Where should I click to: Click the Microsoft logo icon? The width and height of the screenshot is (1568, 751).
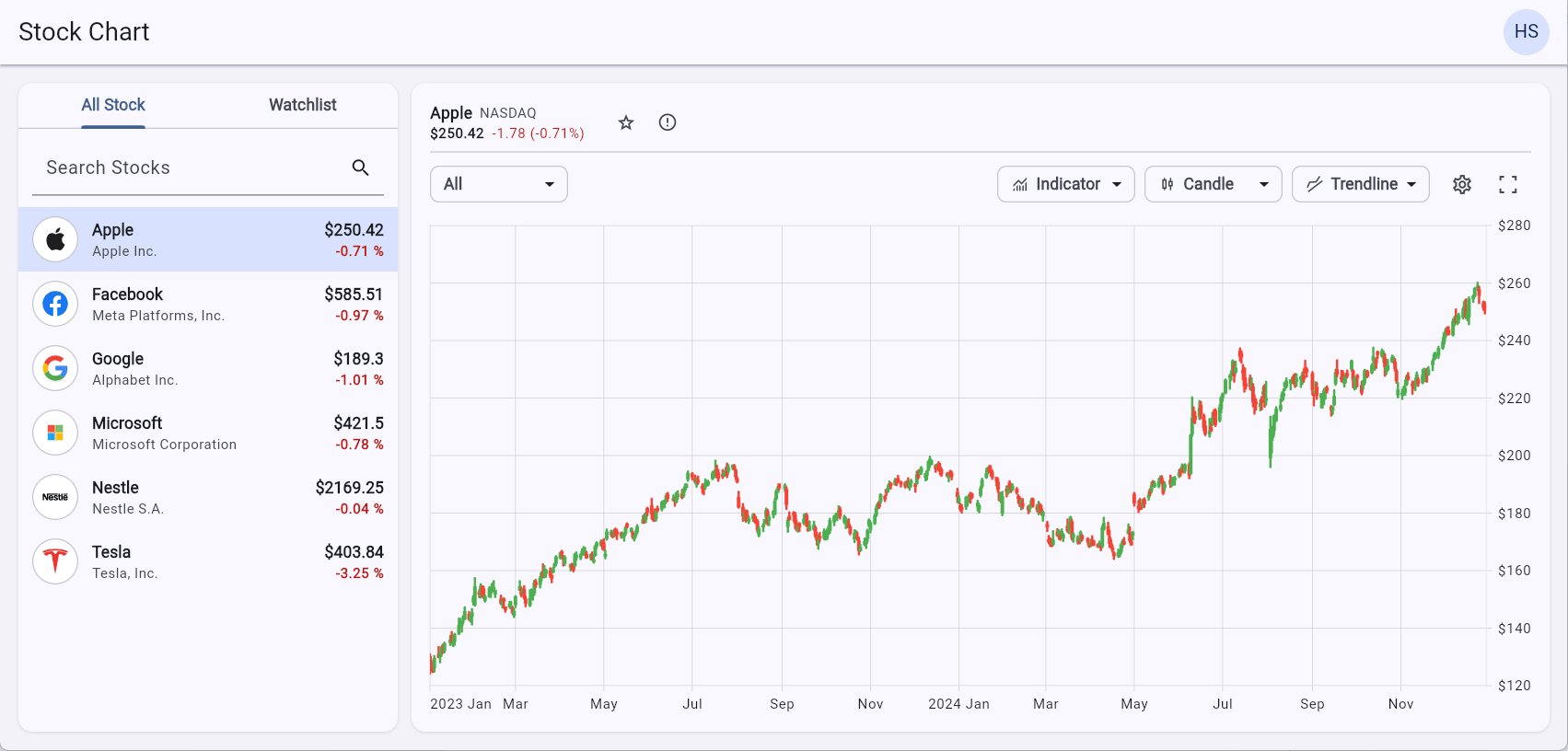pos(55,433)
